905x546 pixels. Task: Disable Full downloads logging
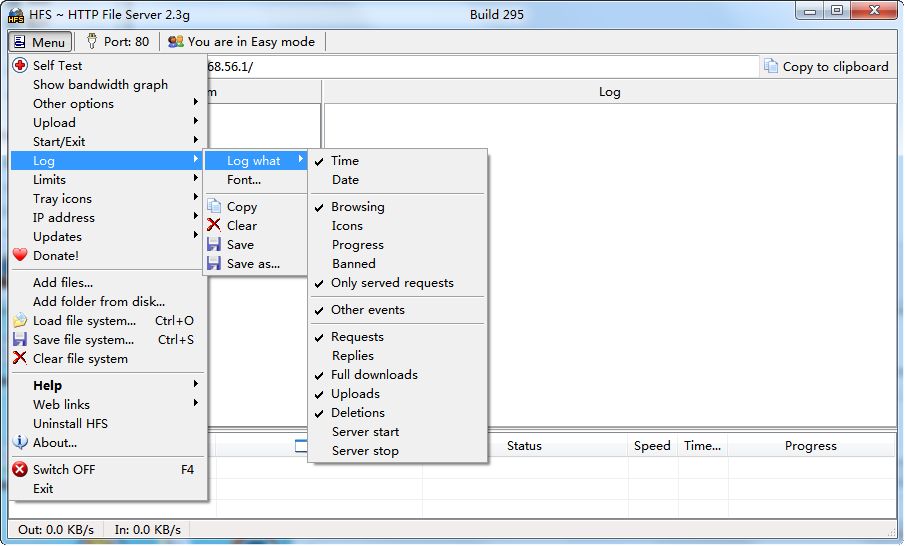click(374, 375)
